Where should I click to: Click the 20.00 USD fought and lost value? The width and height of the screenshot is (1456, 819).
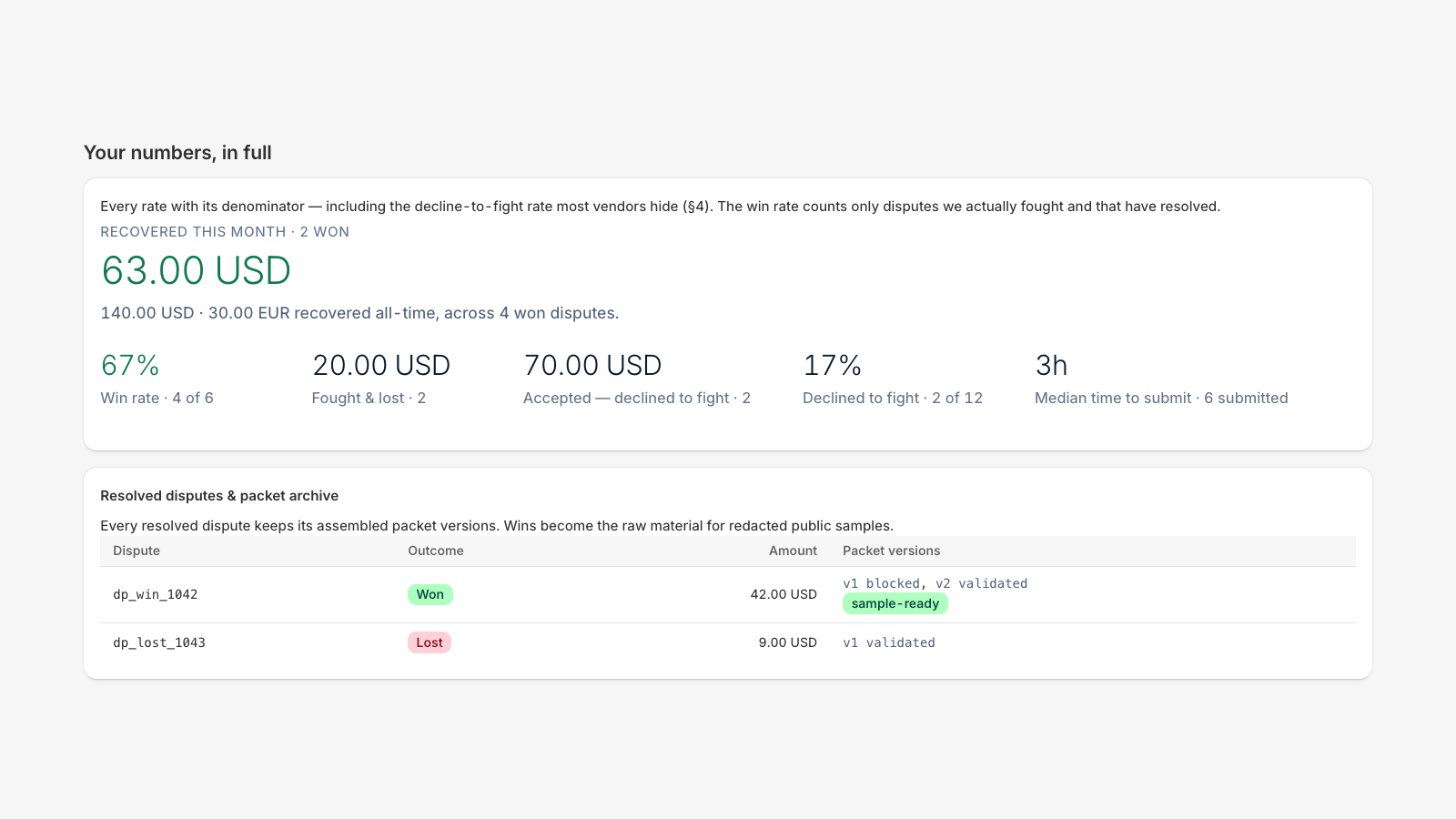tap(381, 366)
